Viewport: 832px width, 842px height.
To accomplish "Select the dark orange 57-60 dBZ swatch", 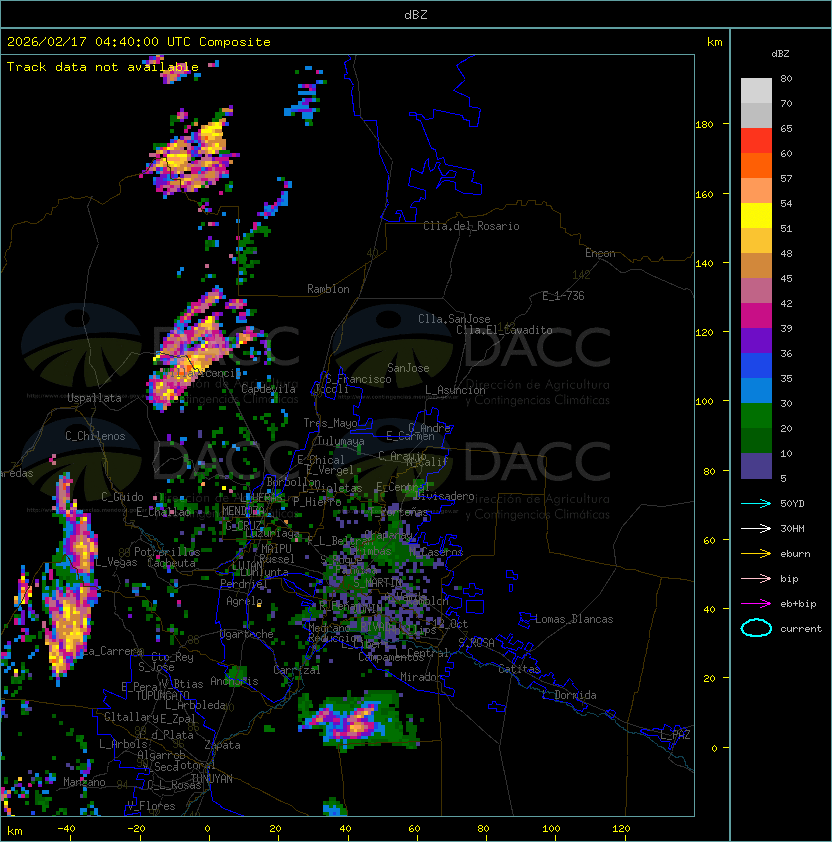I will point(756,165).
